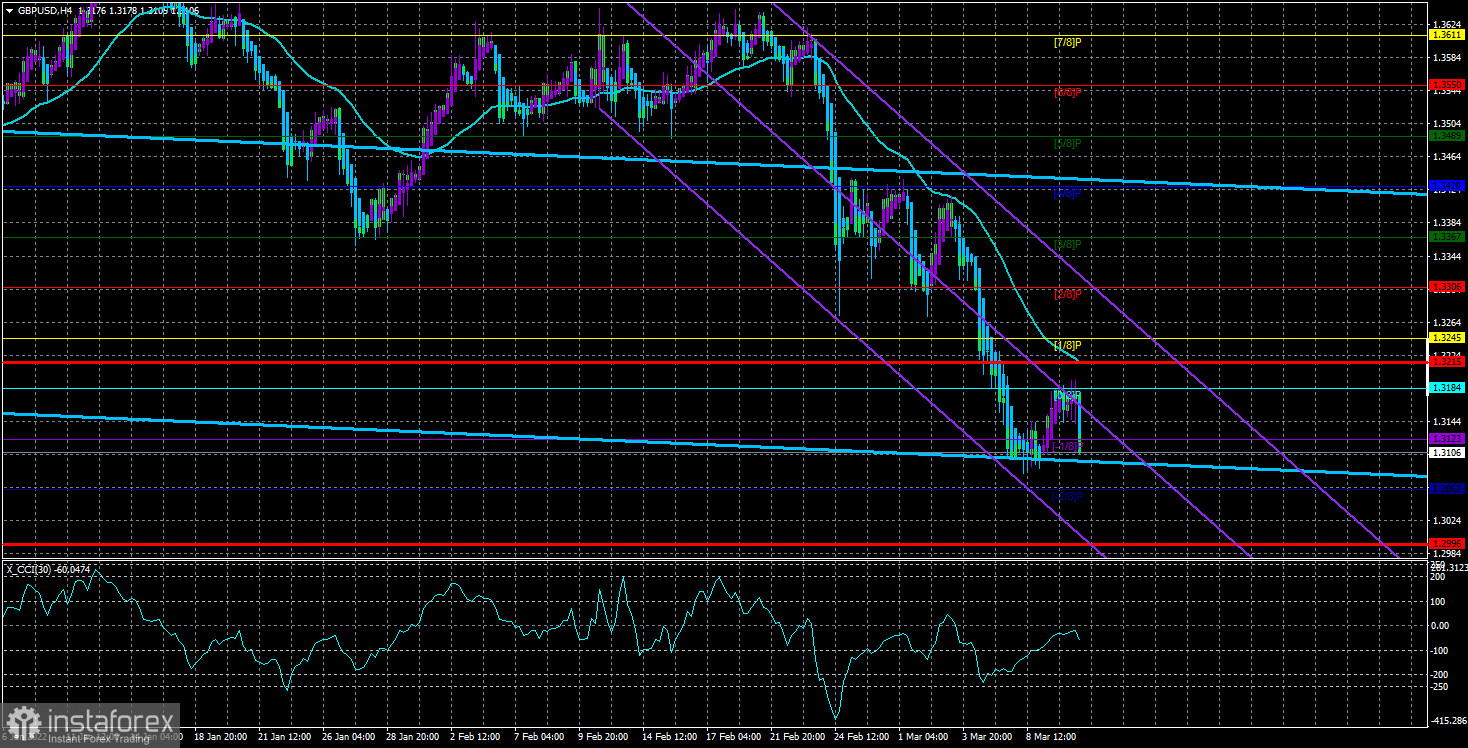Viewport: 1468px width, 748px height.
Task: Click the 9 Feb 20:00 time label
Action: click(x=602, y=737)
